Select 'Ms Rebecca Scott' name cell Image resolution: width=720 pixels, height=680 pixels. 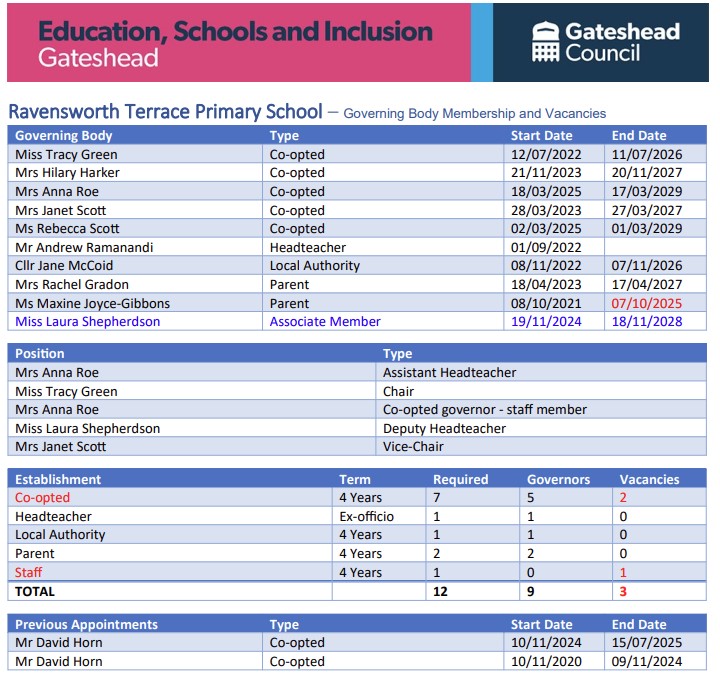pyautogui.click(x=67, y=228)
